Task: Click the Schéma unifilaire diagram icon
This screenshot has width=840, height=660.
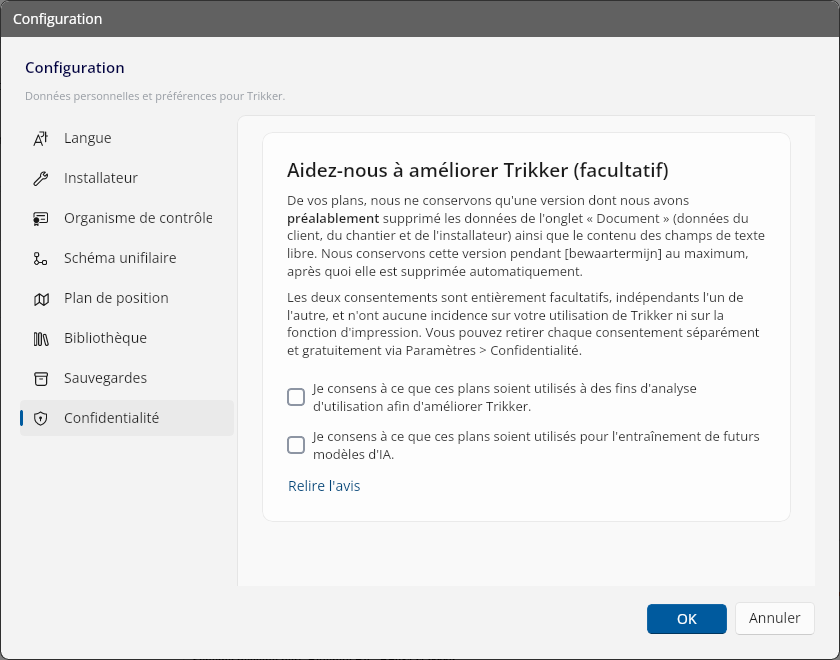Action: [41, 259]
